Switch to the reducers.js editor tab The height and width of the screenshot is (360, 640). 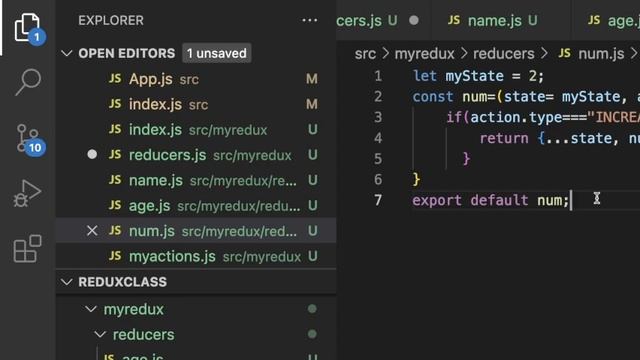pyautogui.click(x=384, y=20)
